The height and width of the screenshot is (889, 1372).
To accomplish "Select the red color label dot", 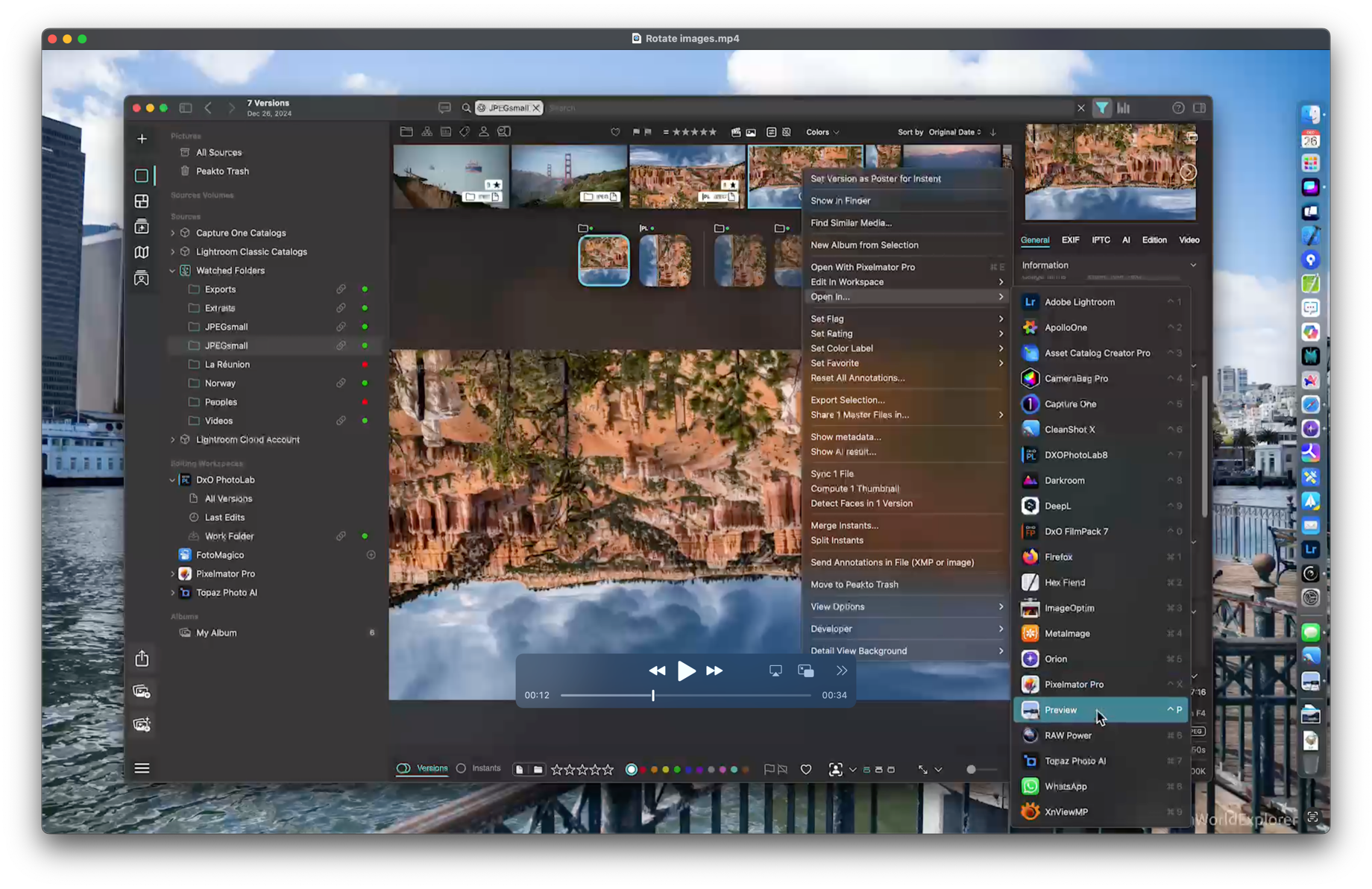I will [x=643, y=770].
